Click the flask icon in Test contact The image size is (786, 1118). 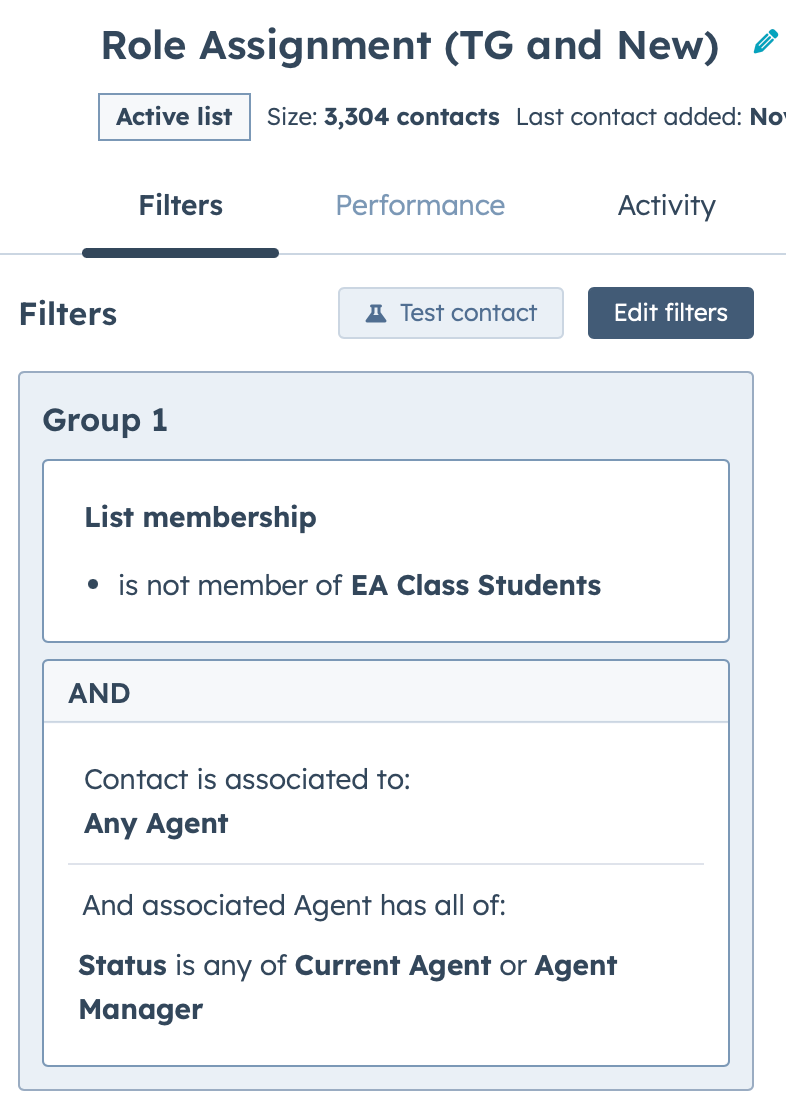pos(376,313)
